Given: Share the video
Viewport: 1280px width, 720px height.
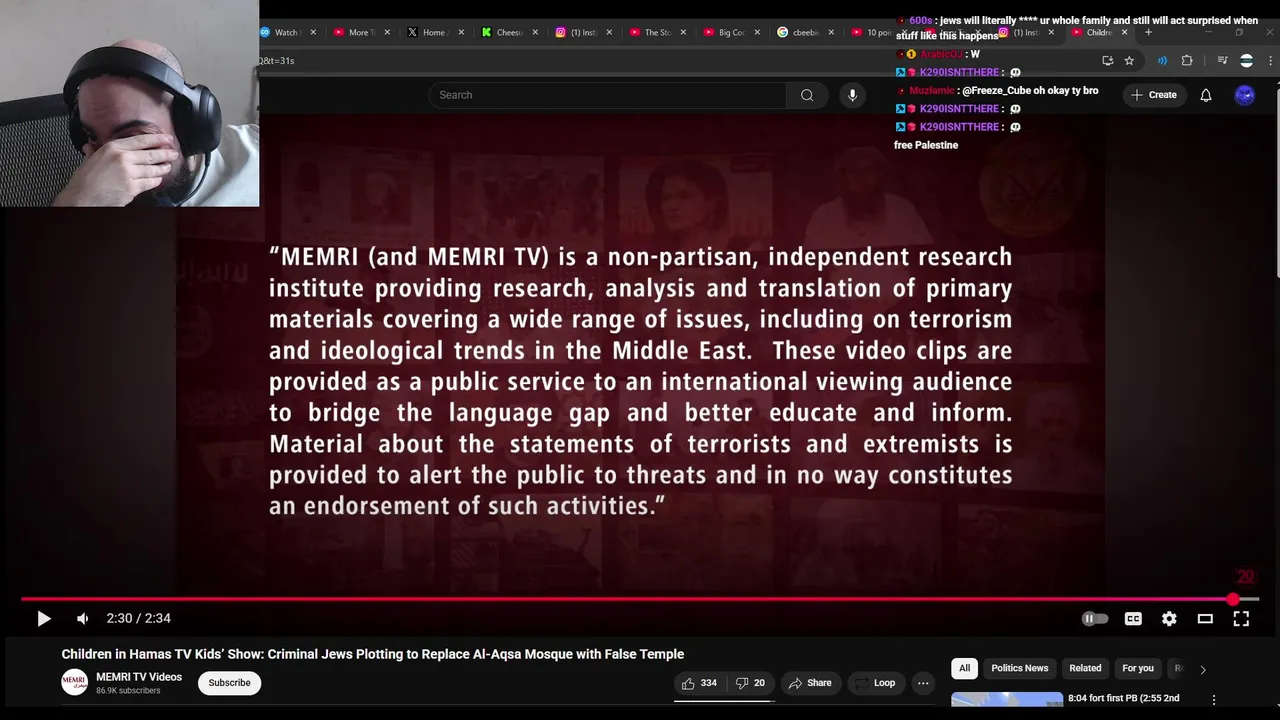Looking at the screenshot, I should [x=809, y=683].
